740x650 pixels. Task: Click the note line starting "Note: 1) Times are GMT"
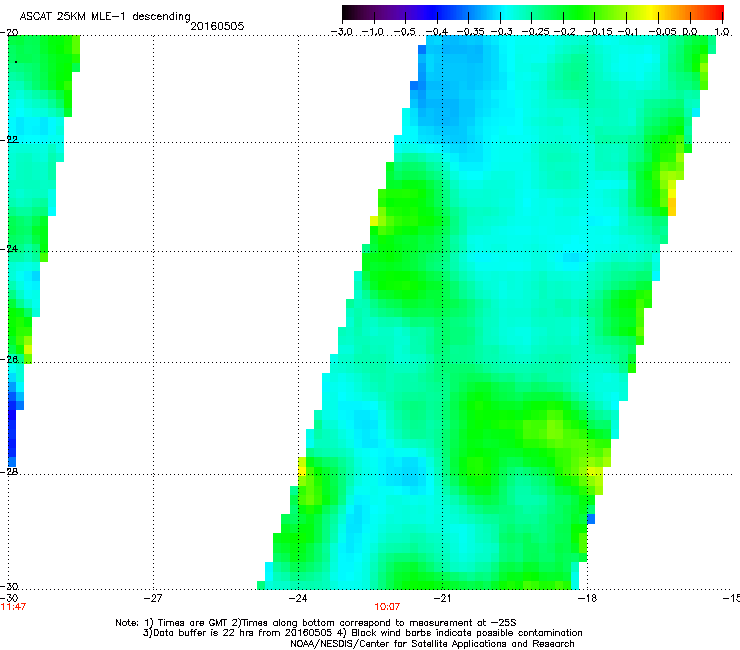coord(316,623)
